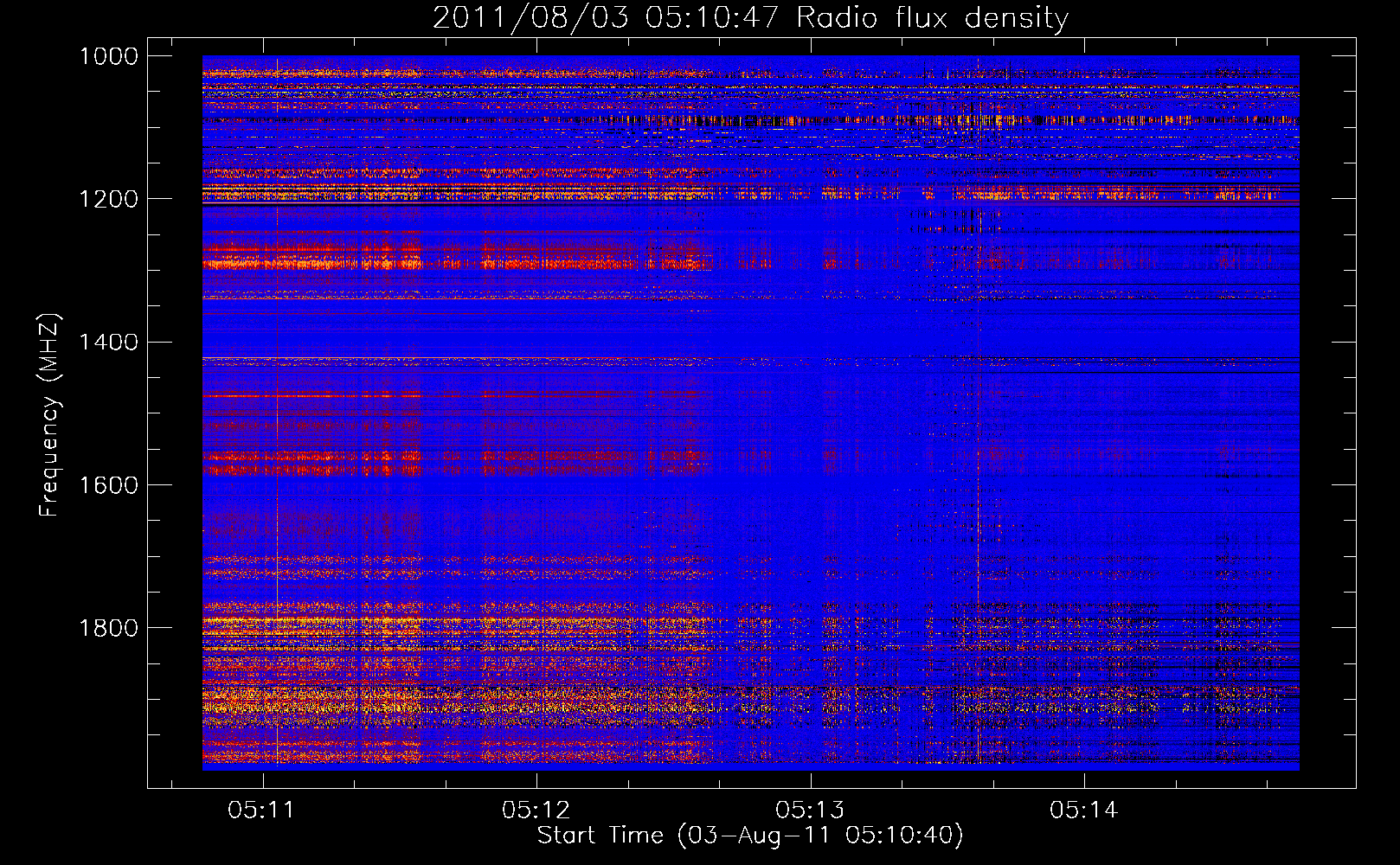The image size is (1400, 865).
Task: Click the plot title '2011/08/03 05:10:47 Radio flux density'
Action: point(750,17)
